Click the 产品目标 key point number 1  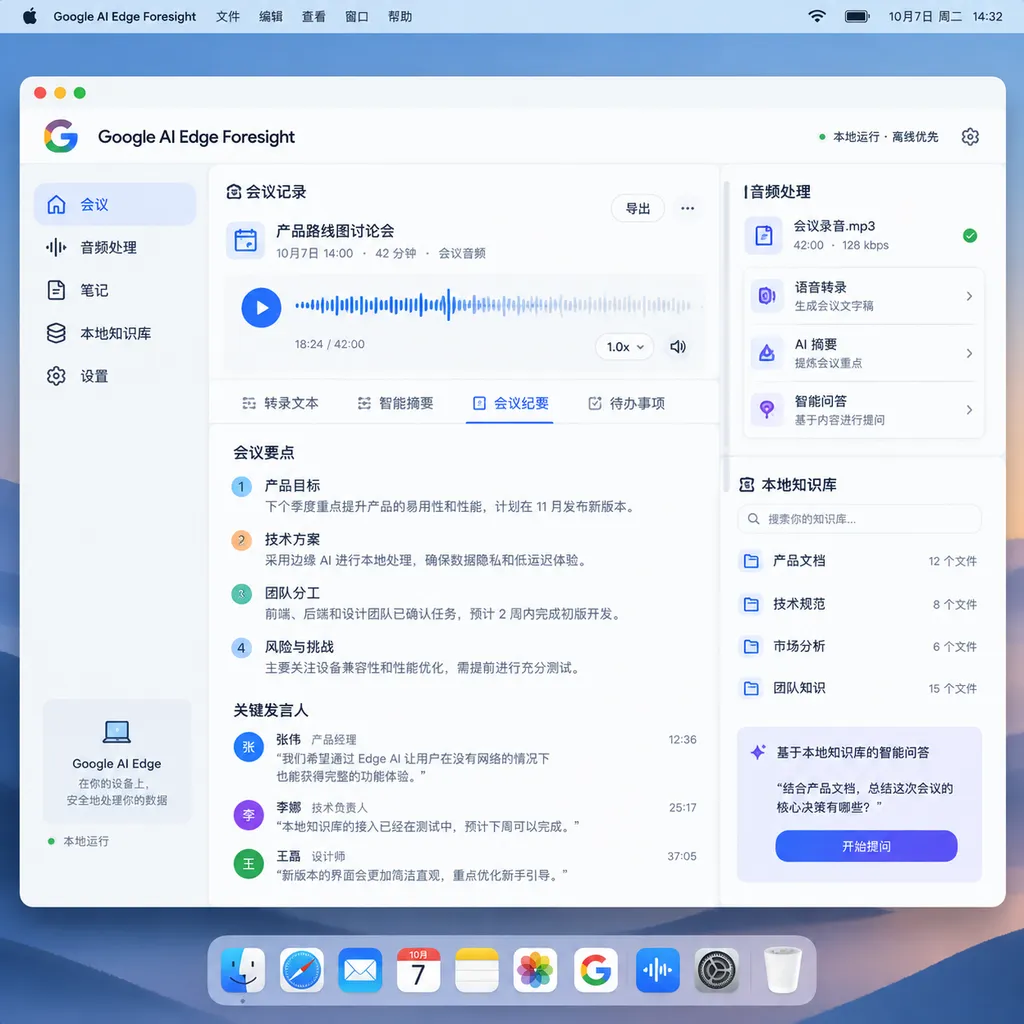(241, 487)
